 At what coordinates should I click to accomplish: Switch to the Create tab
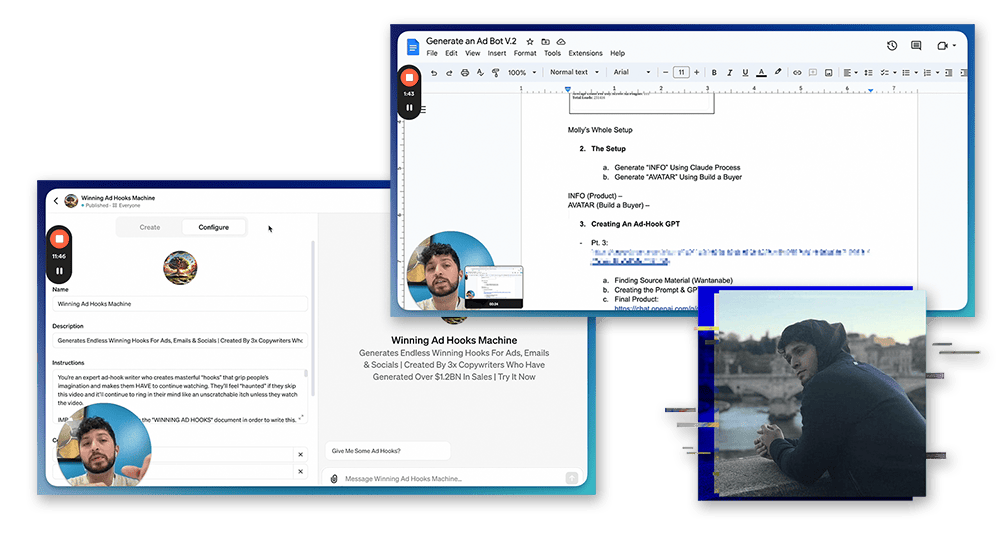pyautogui.click(x=150, y=227)
